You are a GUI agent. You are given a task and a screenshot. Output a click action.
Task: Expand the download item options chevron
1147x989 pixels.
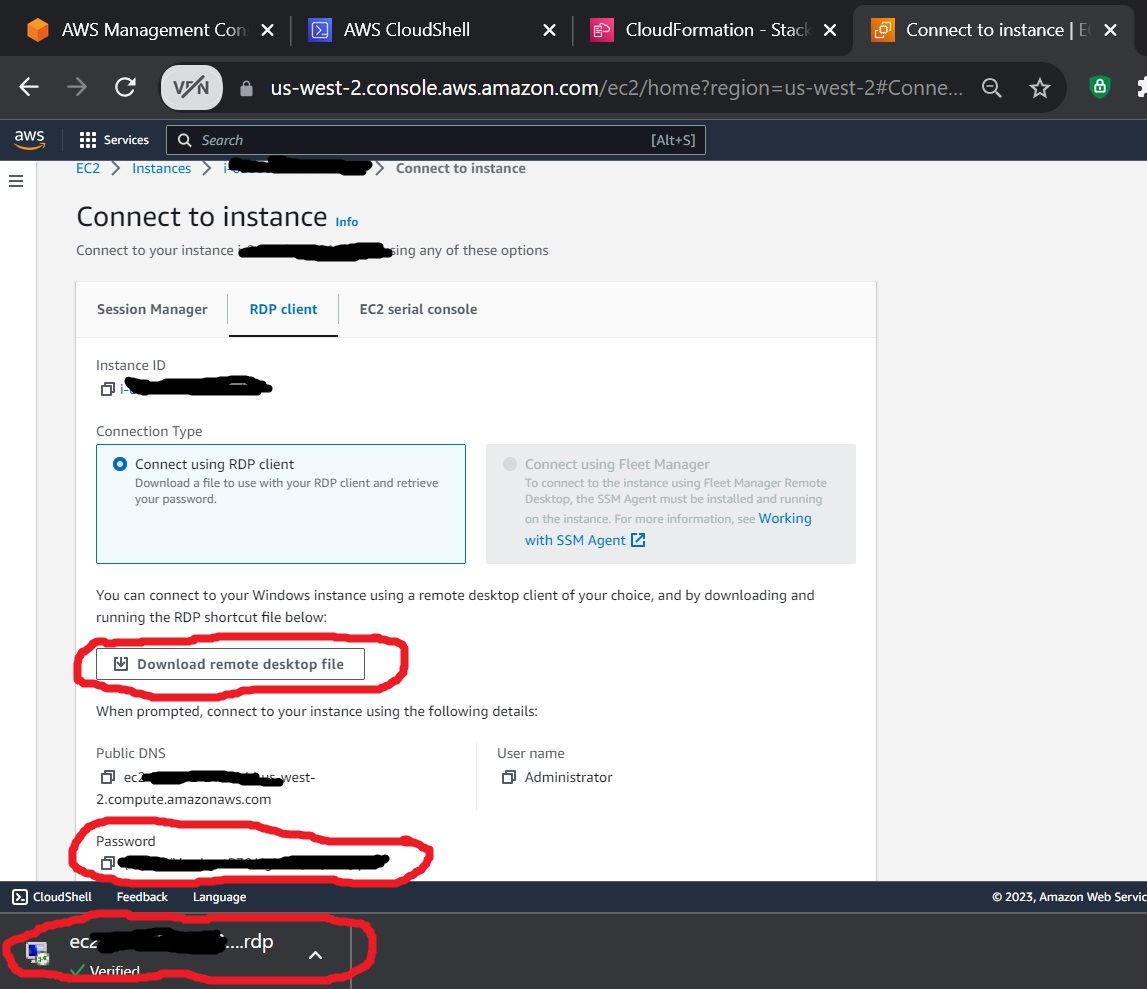point(315,955)
